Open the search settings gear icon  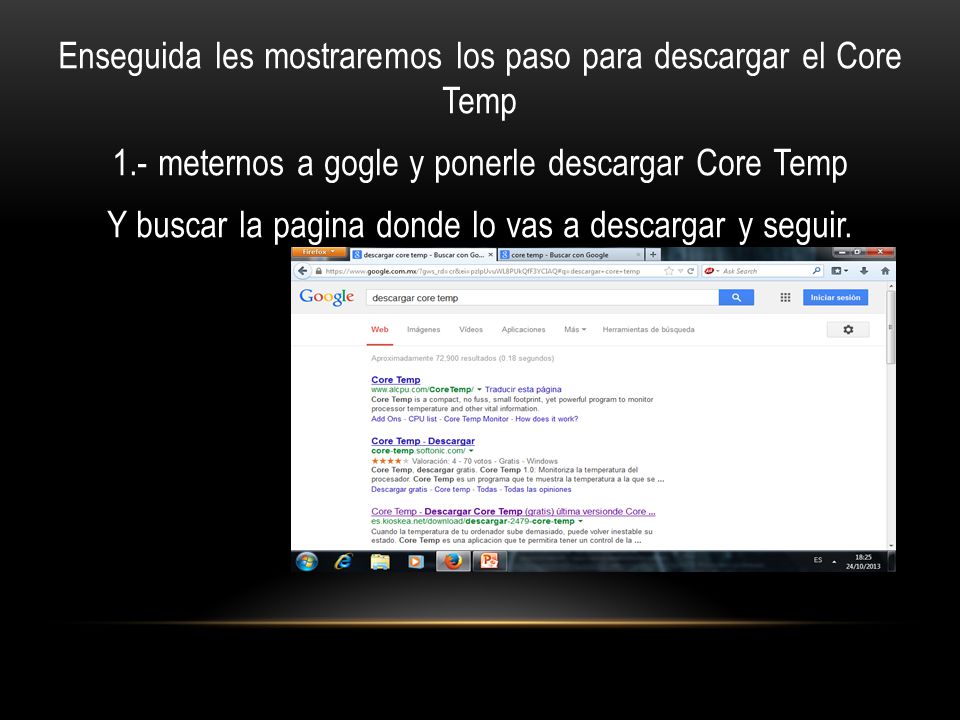(848, 329)
